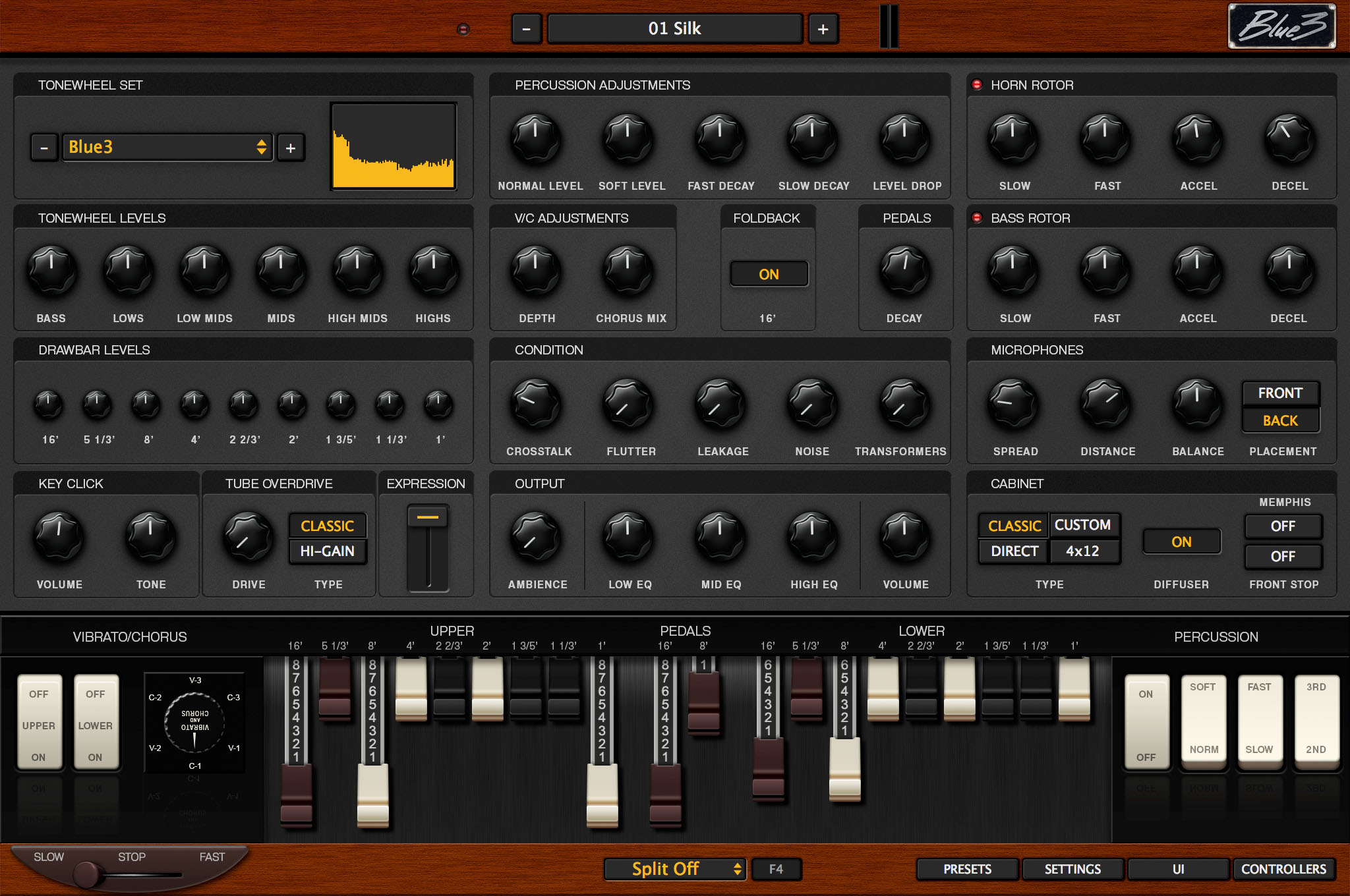
Task: Click the rotor Slow/Stop/Fast speed lever
Action: point(88,874)
